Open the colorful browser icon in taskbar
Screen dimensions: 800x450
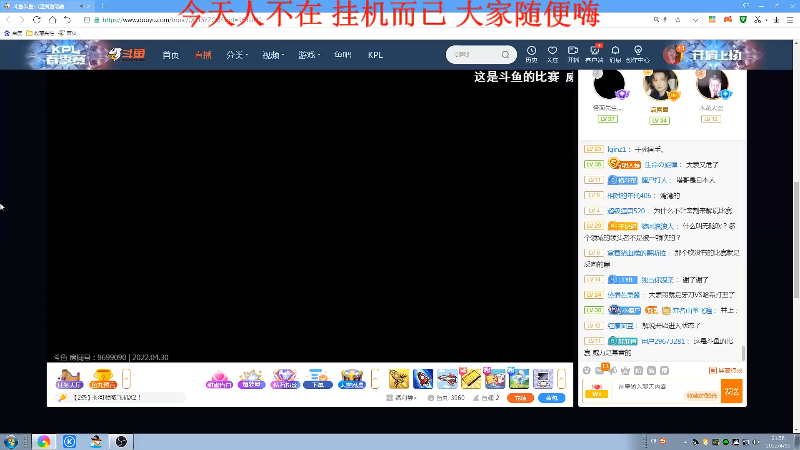(44, 441)
